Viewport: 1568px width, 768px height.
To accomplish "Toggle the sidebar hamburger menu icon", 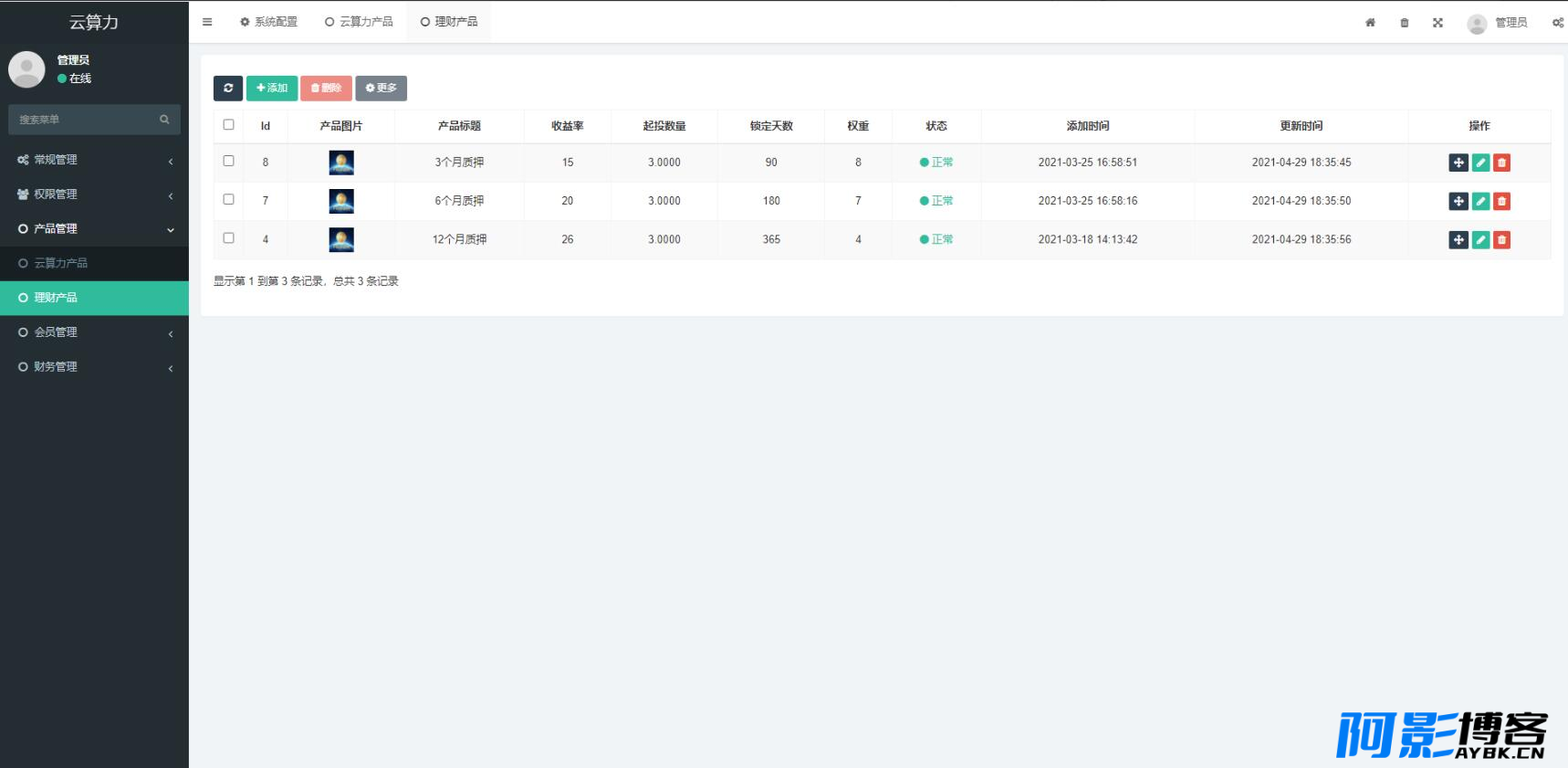I will (207, 22).
